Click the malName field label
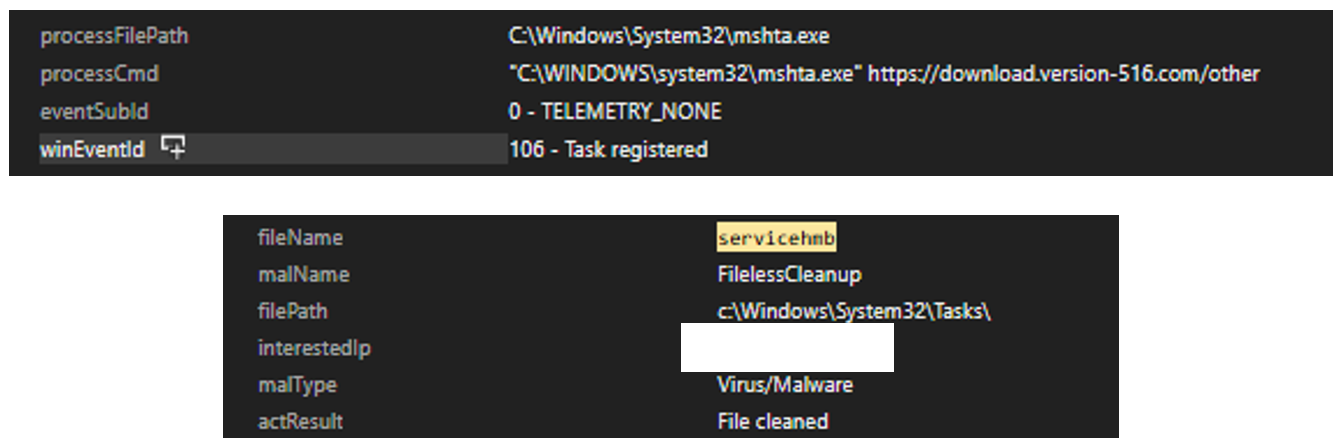Viewport: 1342px width, 448px height. [303, 274]
